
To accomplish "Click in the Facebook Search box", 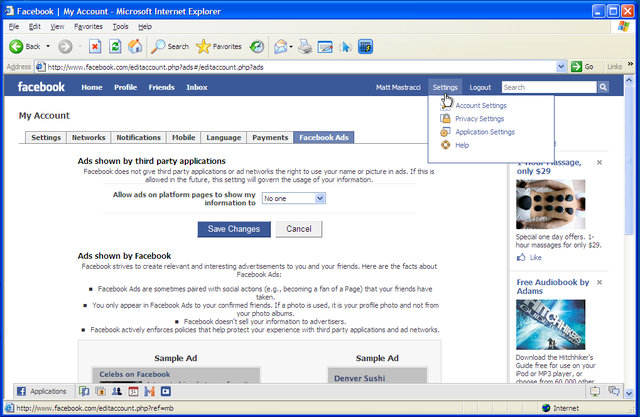I will coord(549,87).
